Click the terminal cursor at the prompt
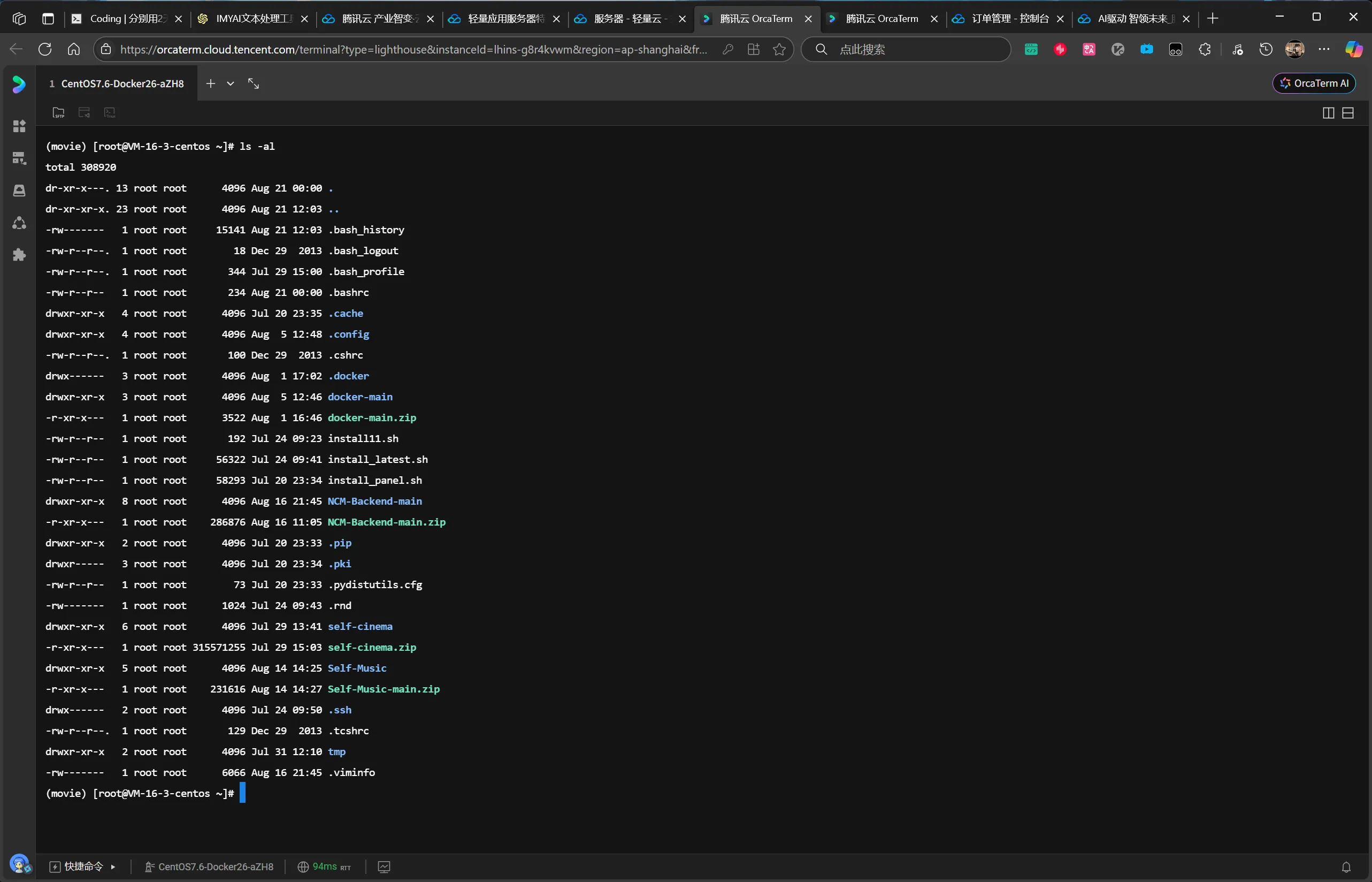The image size is (1372, 882). point(243,793)
